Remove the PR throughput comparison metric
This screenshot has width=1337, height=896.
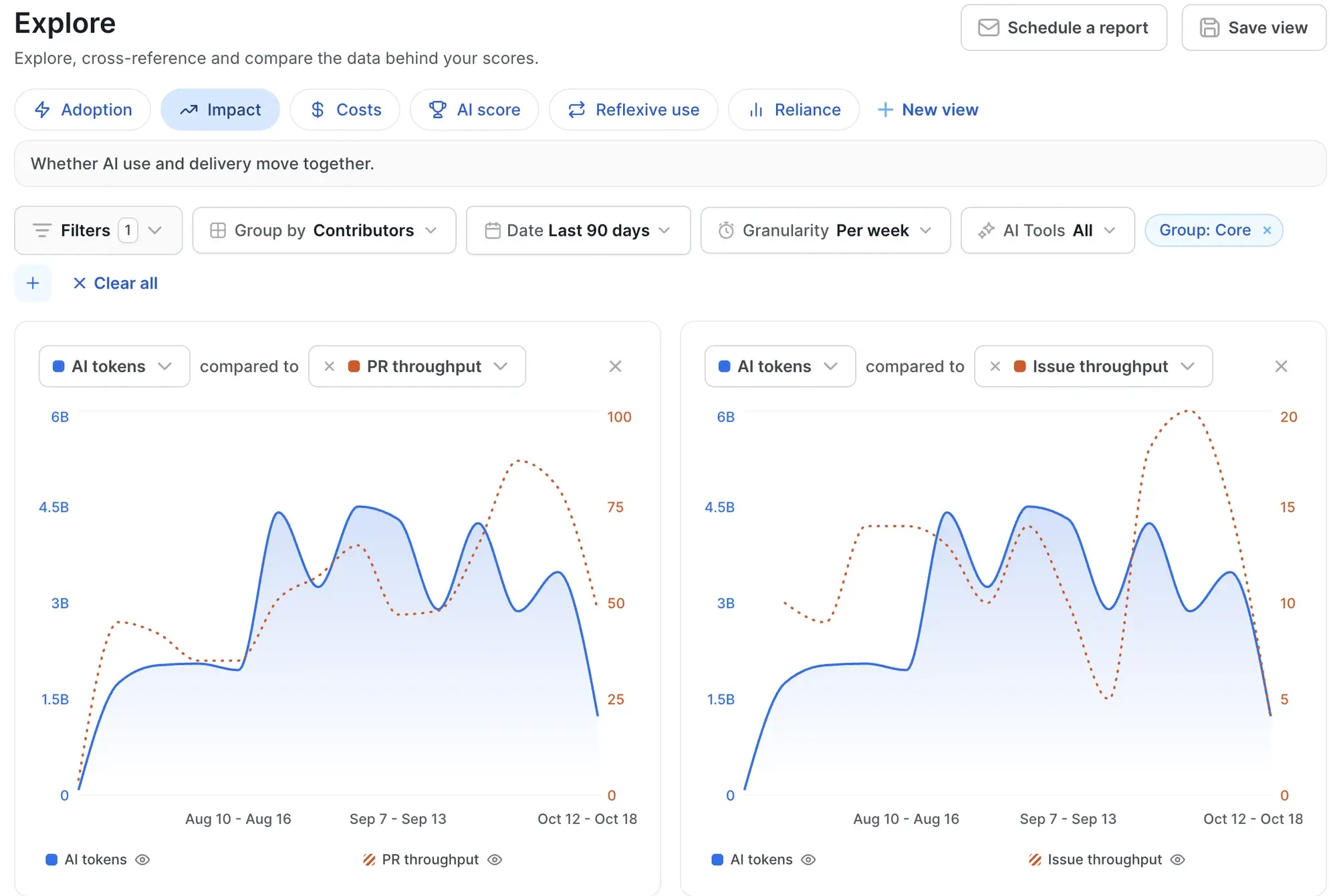coord(329,366)
